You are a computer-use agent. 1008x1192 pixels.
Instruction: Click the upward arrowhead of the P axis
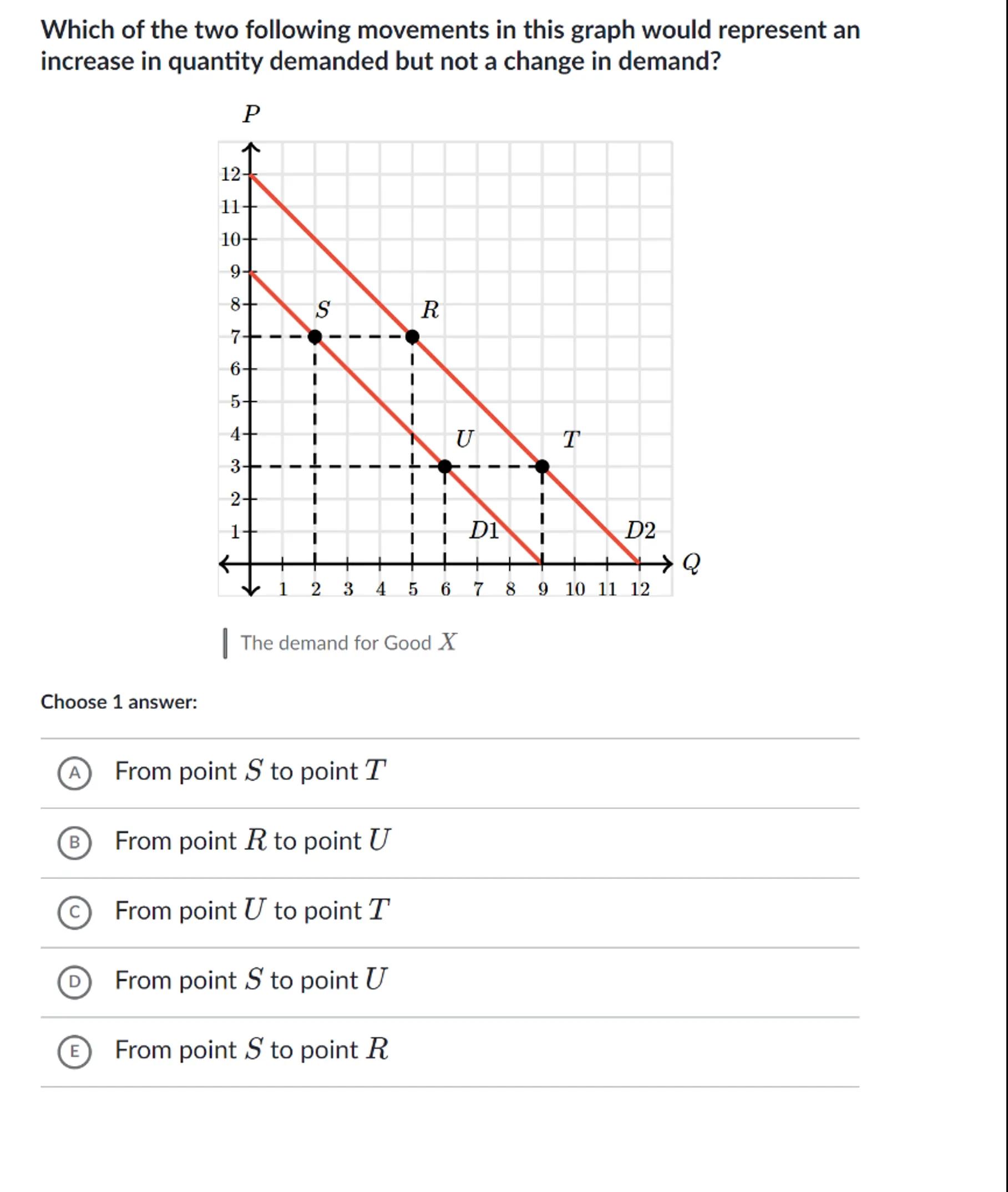click(x=250, y=149)
